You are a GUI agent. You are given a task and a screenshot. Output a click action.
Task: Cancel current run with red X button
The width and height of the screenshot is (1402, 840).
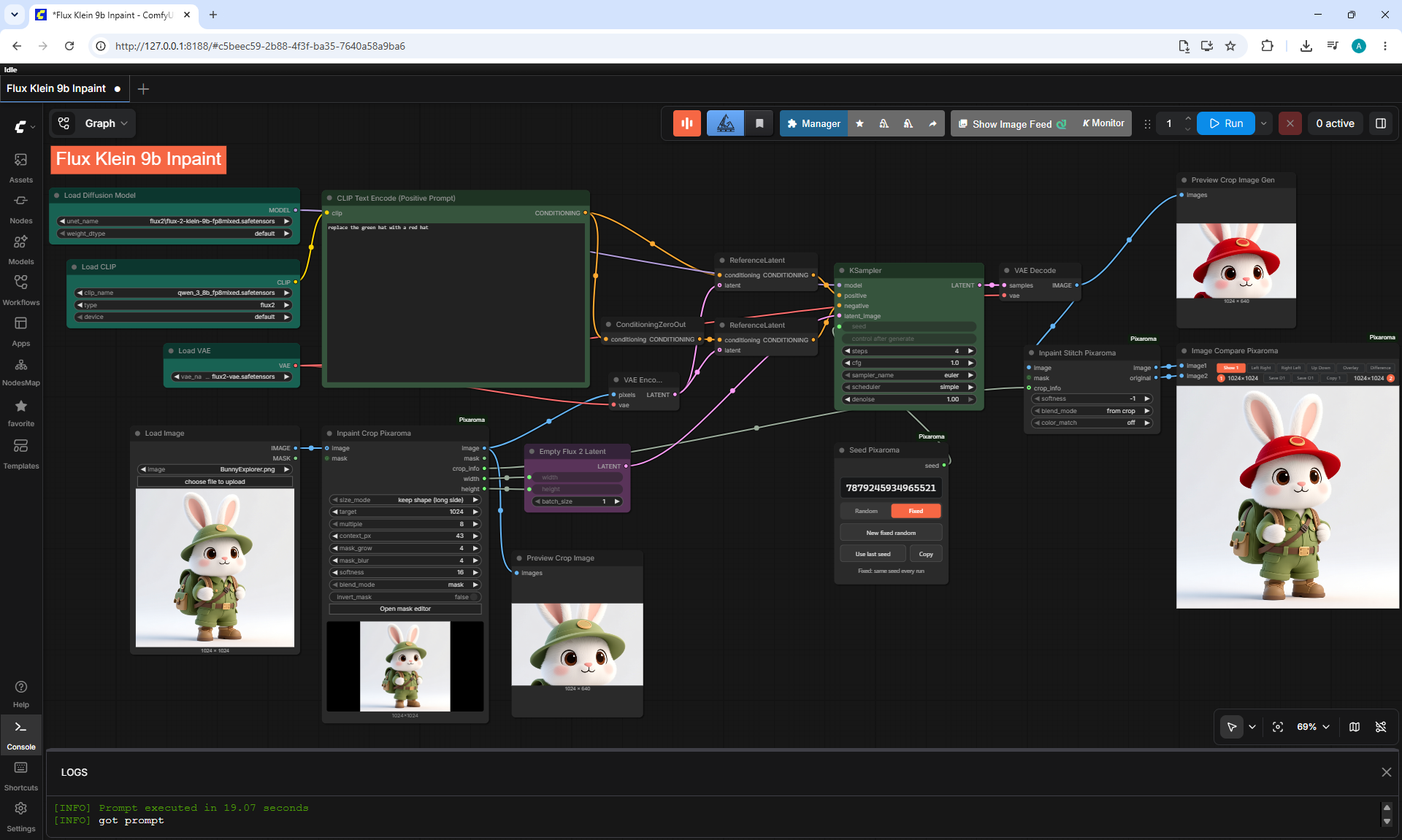point(1290,123)
